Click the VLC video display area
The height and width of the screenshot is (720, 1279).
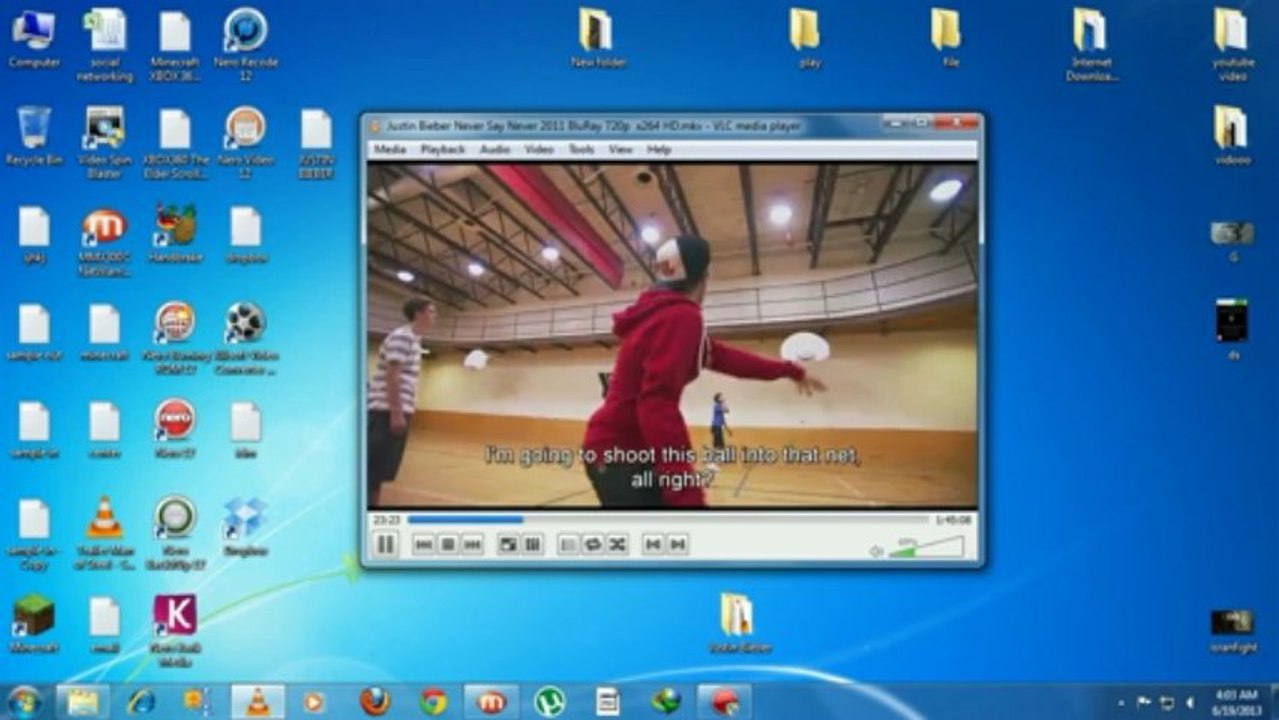(x=672, y=335)
